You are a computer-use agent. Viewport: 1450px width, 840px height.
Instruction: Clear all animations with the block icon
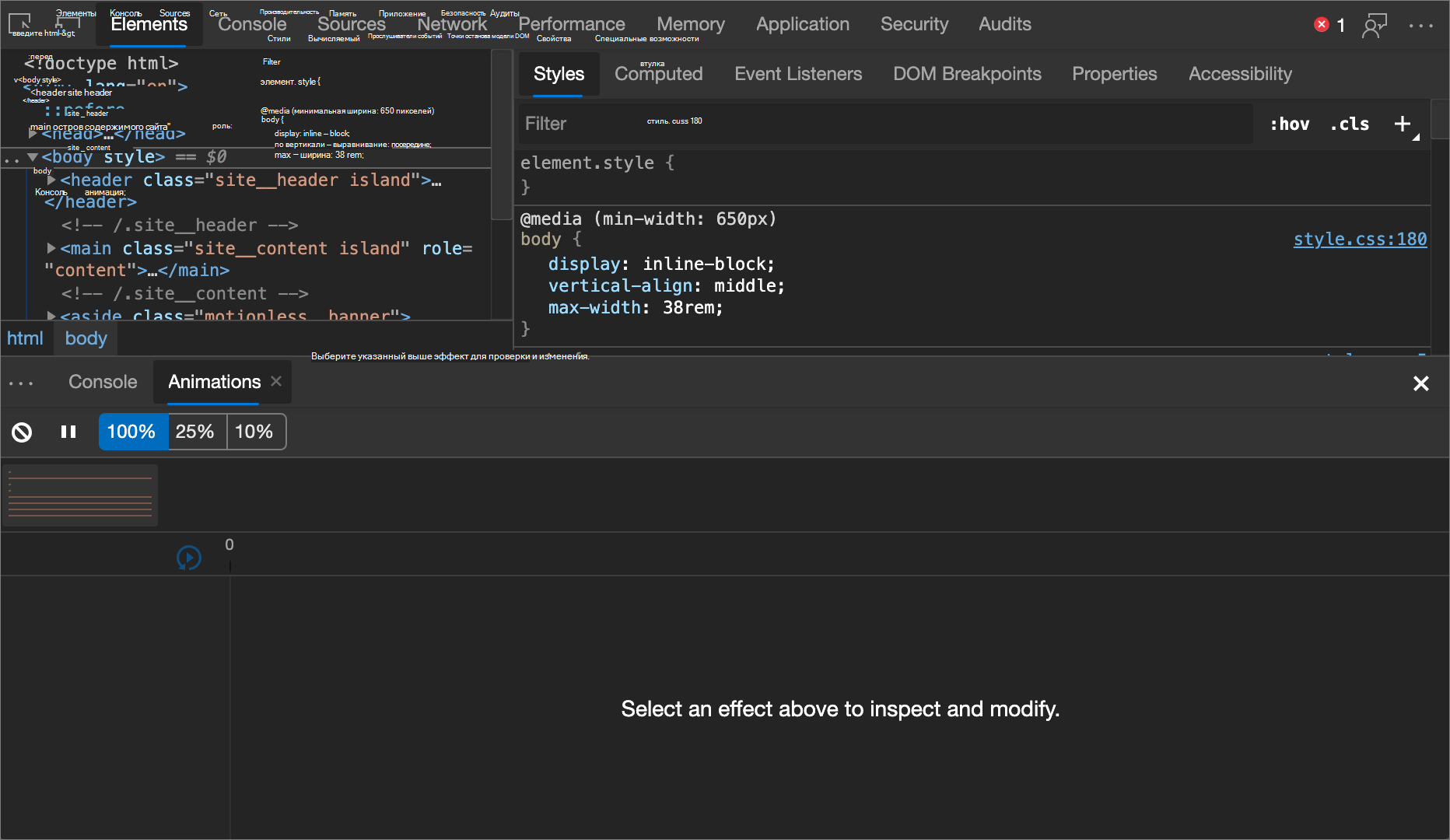coord(22,432)
